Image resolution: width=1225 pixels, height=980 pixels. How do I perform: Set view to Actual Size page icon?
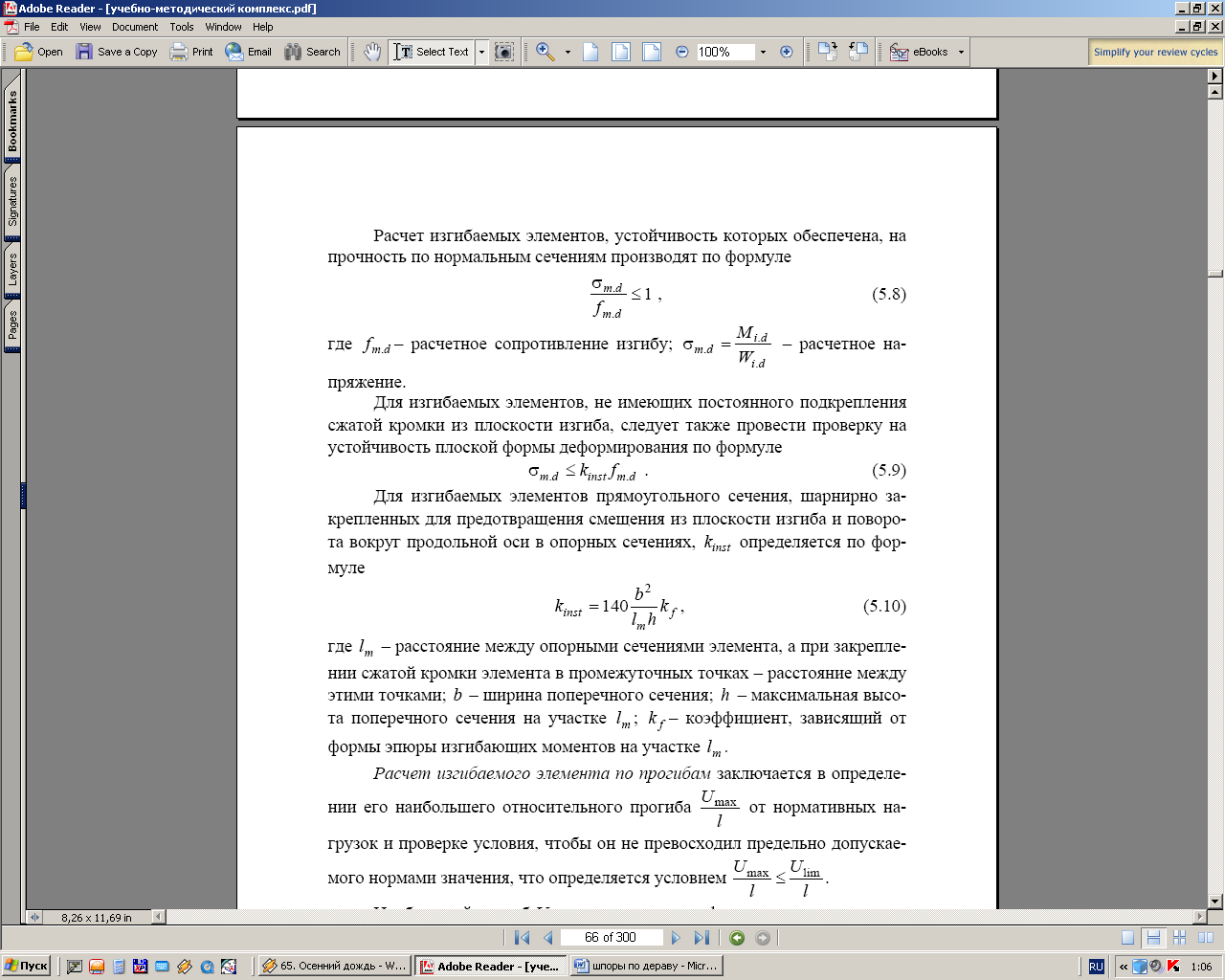(x=590, y=52)
